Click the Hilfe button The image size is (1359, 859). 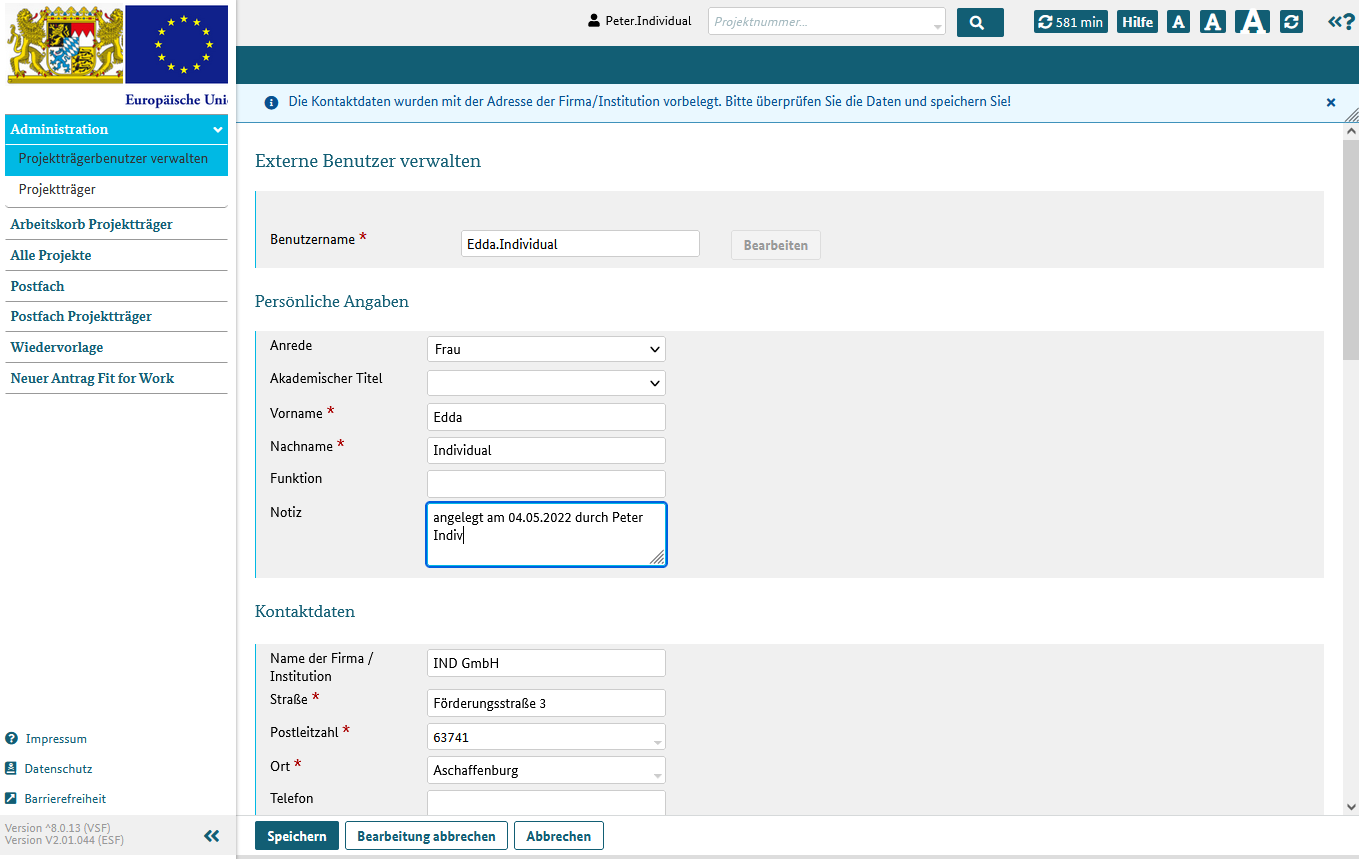point(1138,22)
